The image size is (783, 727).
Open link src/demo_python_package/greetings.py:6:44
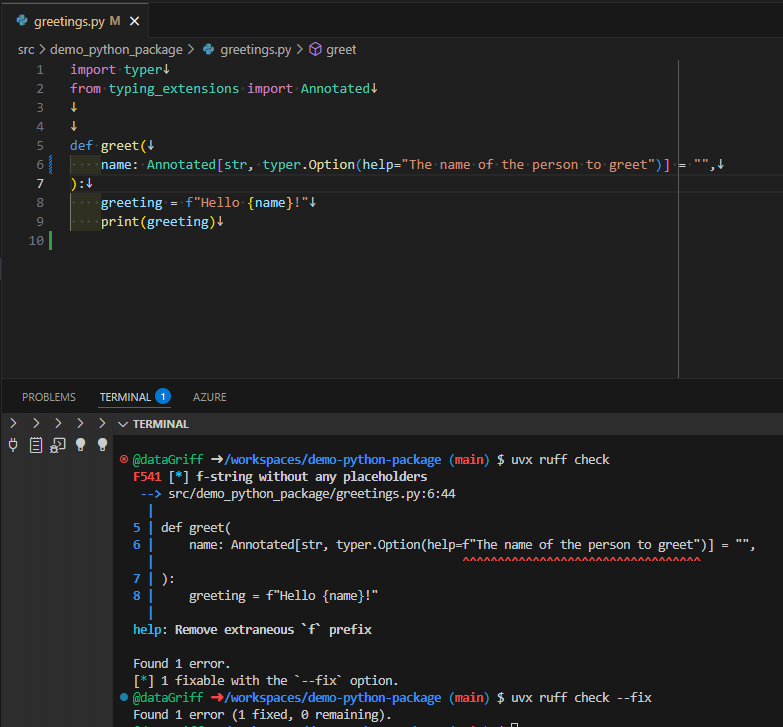pos(312,494)
